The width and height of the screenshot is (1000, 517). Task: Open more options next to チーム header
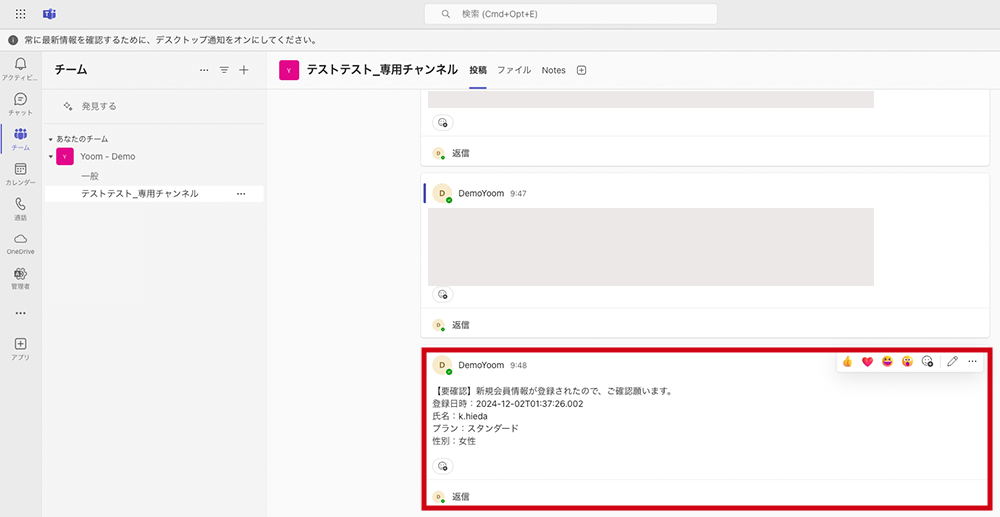coord(204,70)
